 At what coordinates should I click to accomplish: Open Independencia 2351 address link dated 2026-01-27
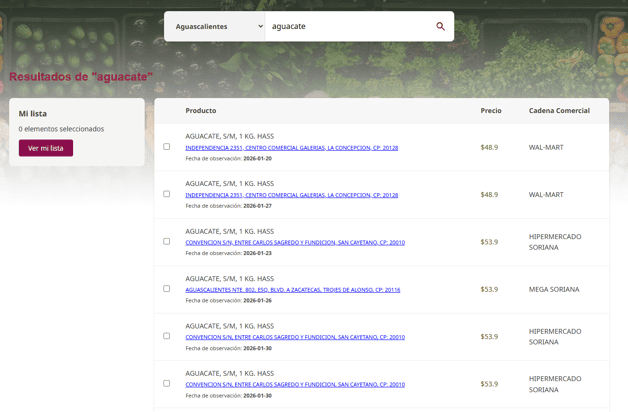(292, 195)
